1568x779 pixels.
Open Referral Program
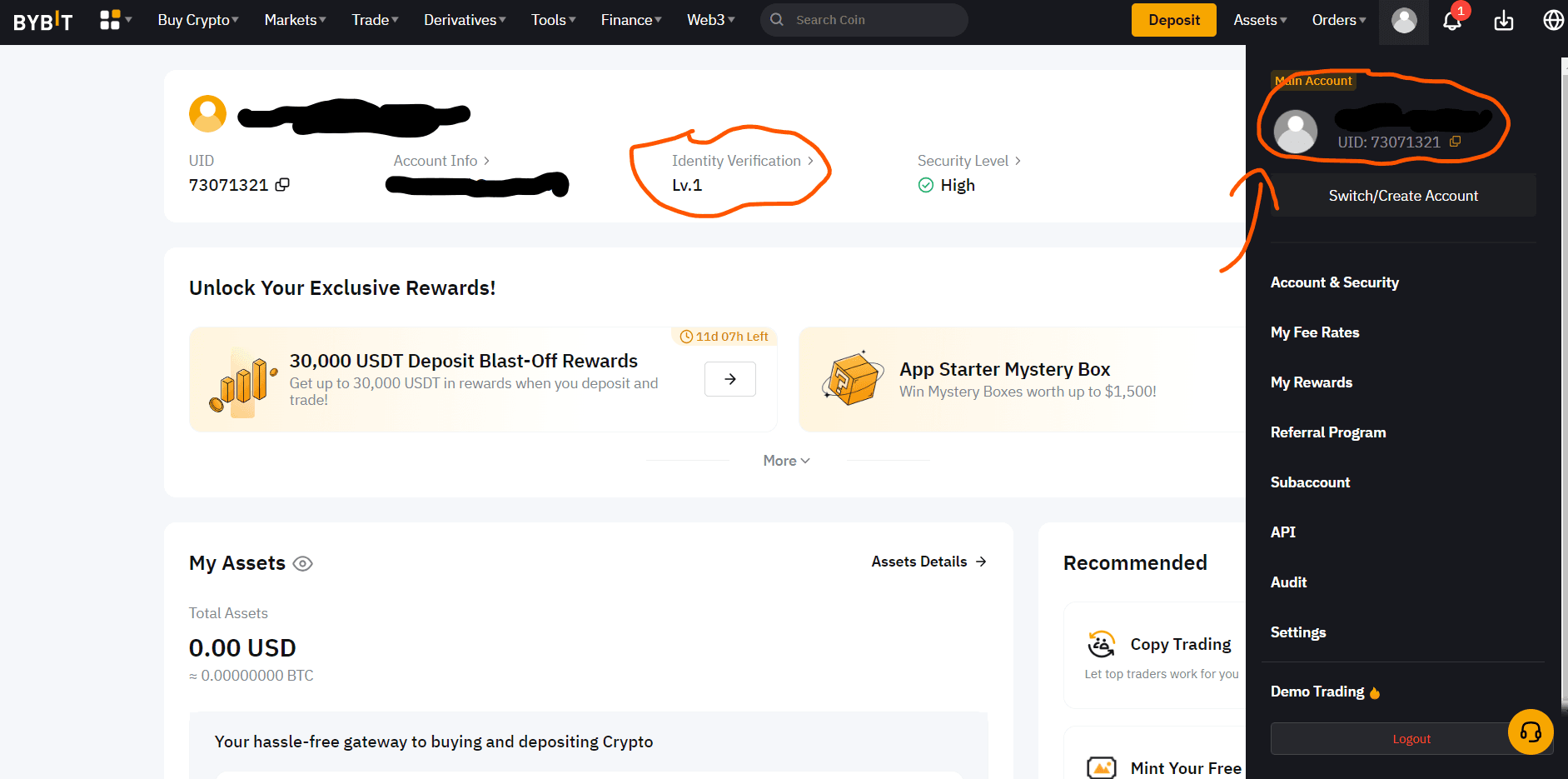pyautogui.click(x=1328, y=432)
